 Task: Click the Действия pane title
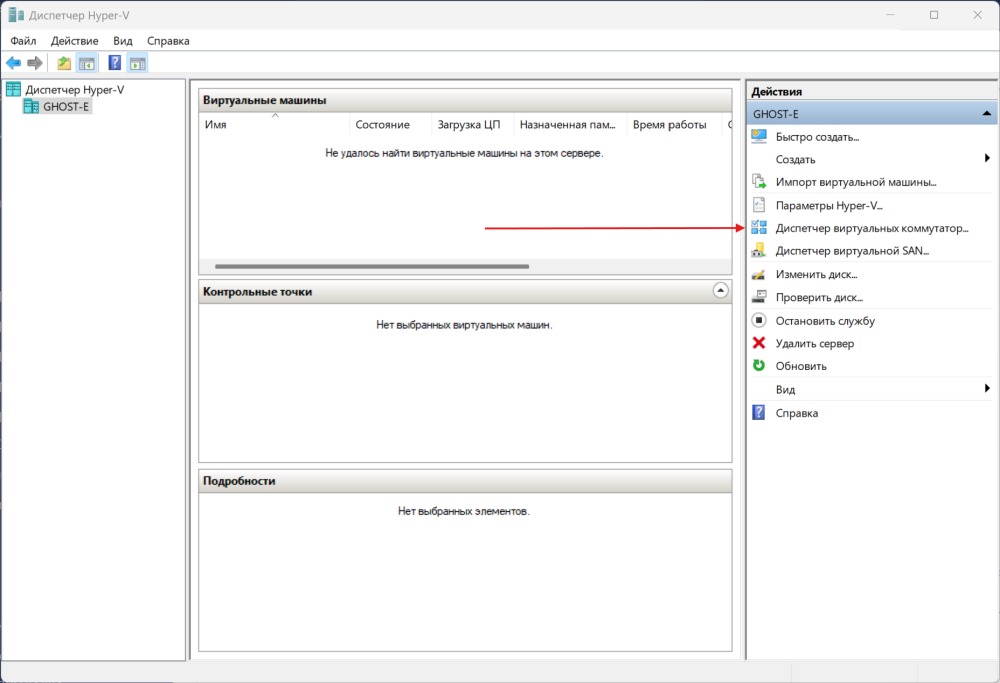776,91
